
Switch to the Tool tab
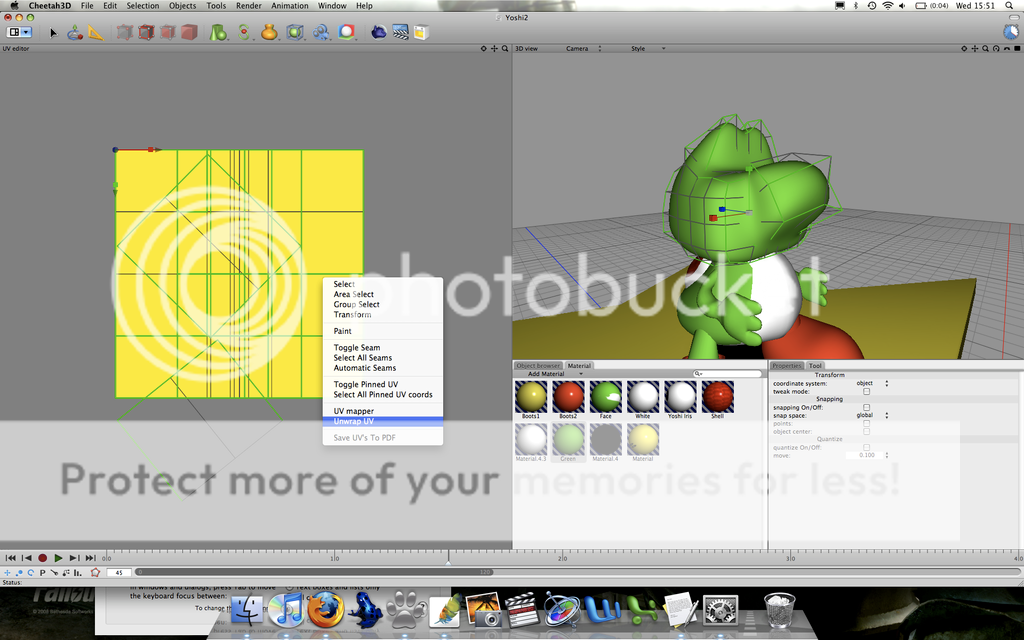[815, 366]
